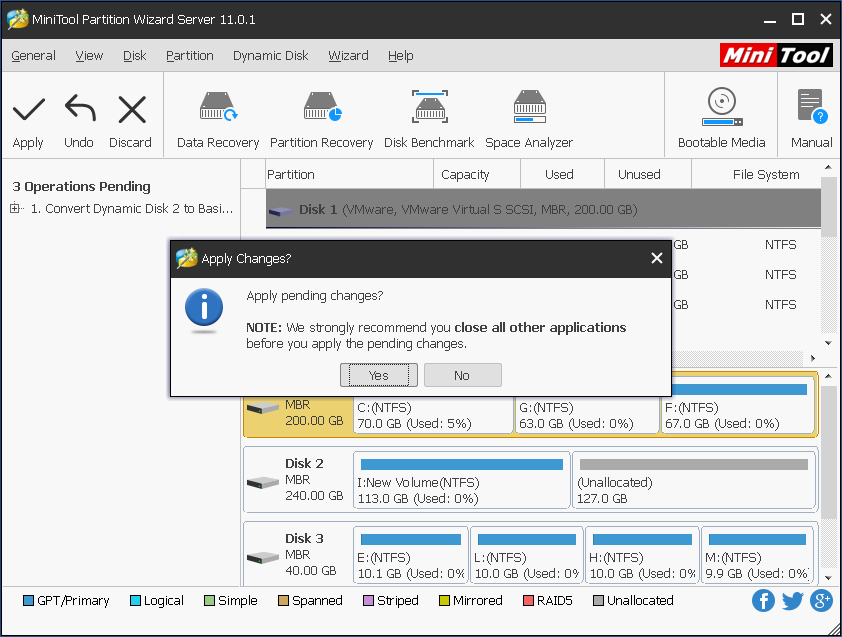Decline changes with the No button

tap(463, 375)
